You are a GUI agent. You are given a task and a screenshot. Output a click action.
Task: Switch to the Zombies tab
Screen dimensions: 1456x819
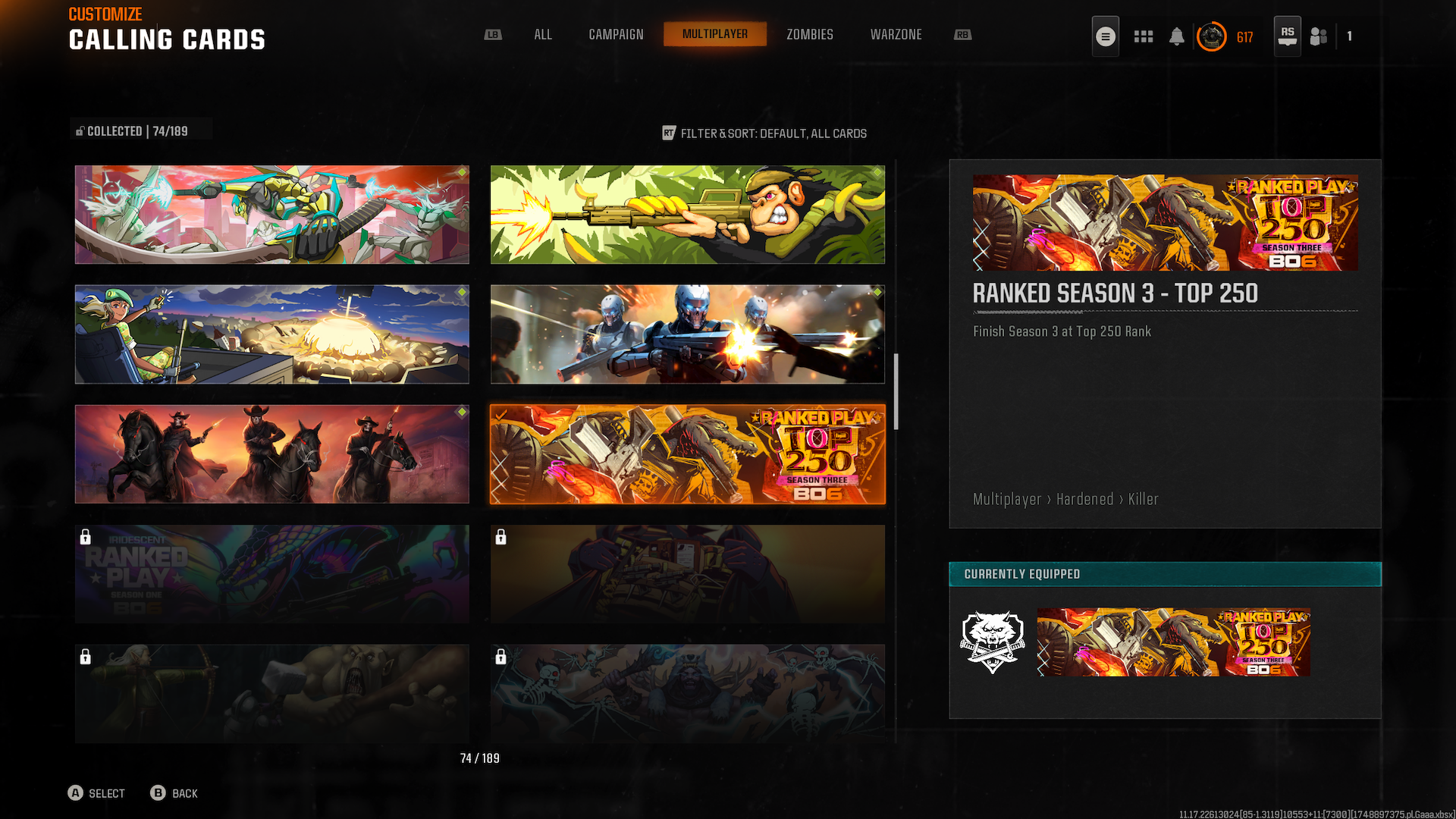(810, 35)
